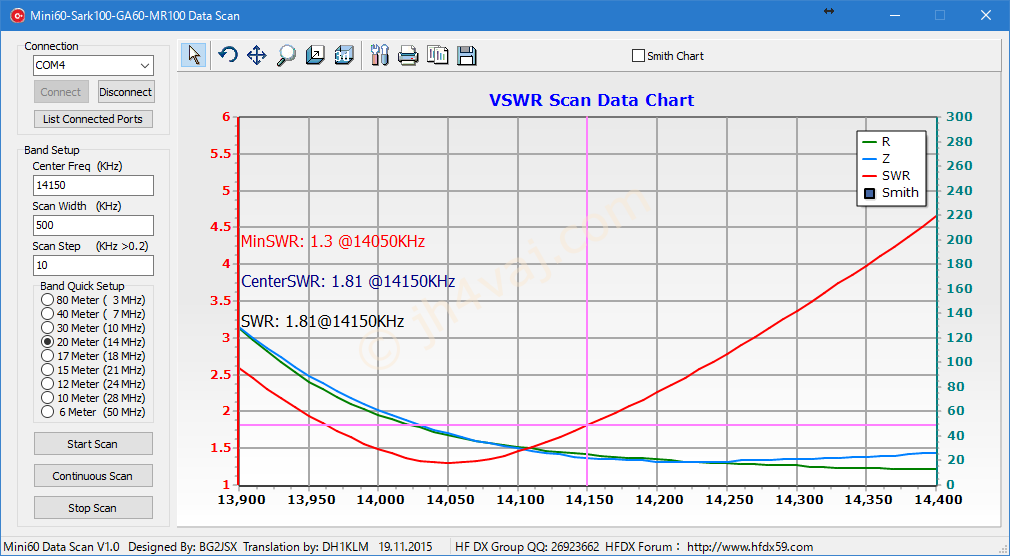Toggle the 3D view icon

(x=344, y=55)
